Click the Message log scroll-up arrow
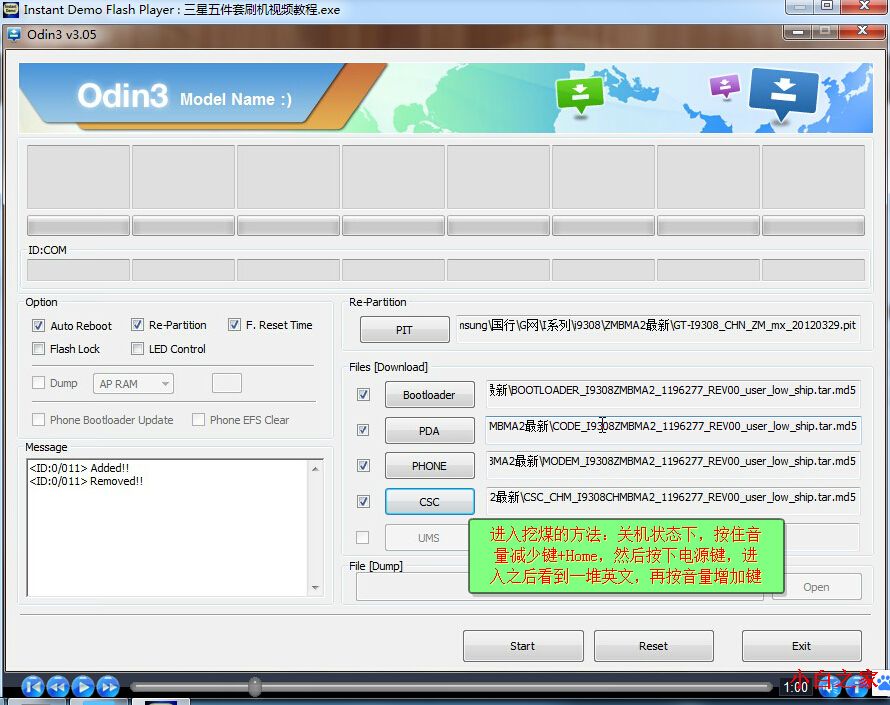 [315, 469]
